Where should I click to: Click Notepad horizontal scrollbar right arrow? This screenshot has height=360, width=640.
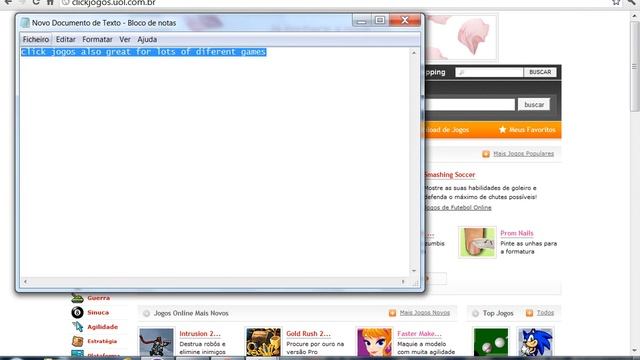click(x=403, y=282)
